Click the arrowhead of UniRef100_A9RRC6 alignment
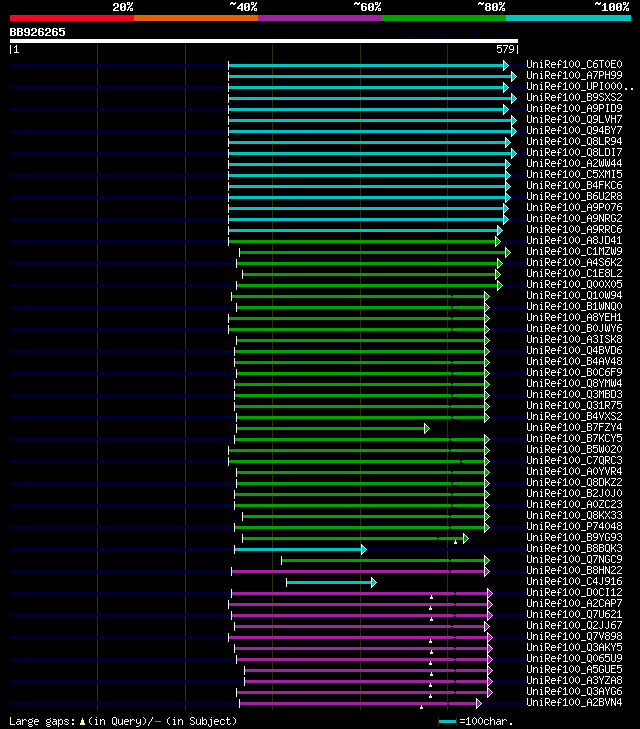 [x=500, y=231]
